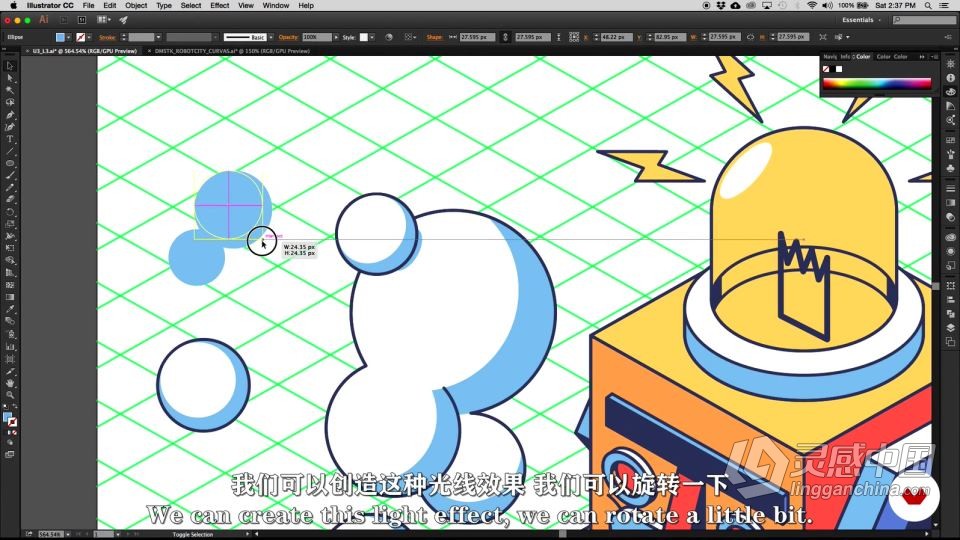Select the Zoom tool
The width and height of the screenshot is (960, 540).
(x=10, y=396)
